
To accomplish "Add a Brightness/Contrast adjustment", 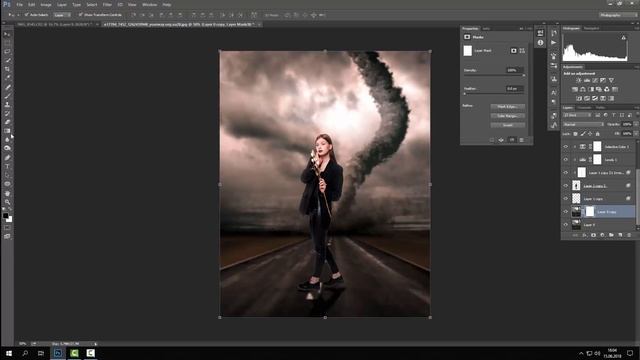I will tap(579, 80).
